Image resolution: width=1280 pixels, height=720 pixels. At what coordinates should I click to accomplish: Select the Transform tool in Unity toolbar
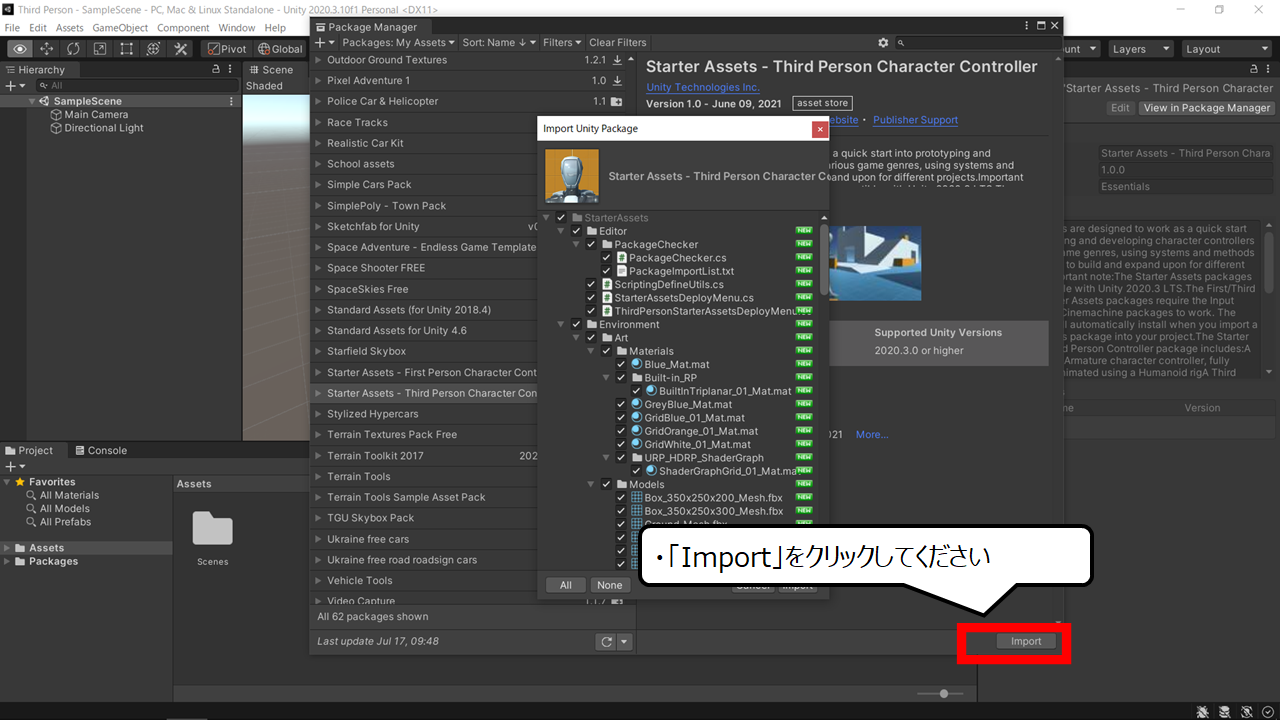(x=153, y=48)
